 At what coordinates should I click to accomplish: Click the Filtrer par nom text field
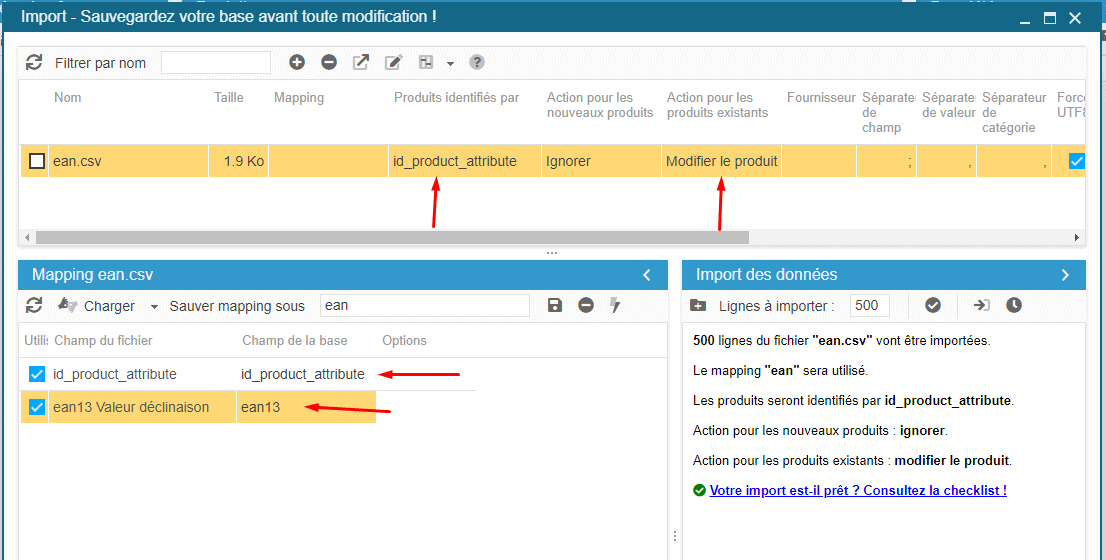(x=216, y=63)
